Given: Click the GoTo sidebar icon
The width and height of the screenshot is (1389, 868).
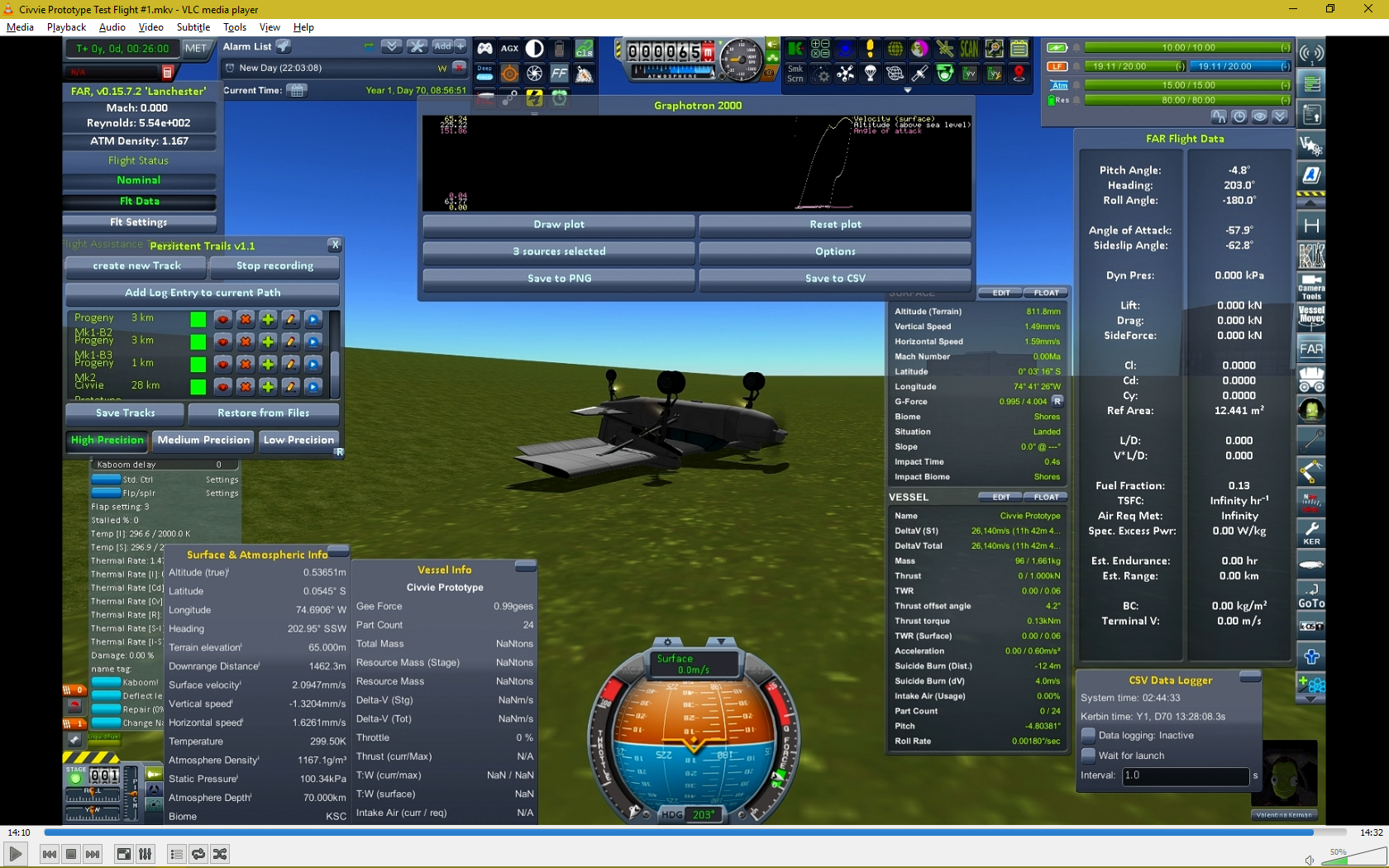Looking at the screenshot, I should (1311, 595).
